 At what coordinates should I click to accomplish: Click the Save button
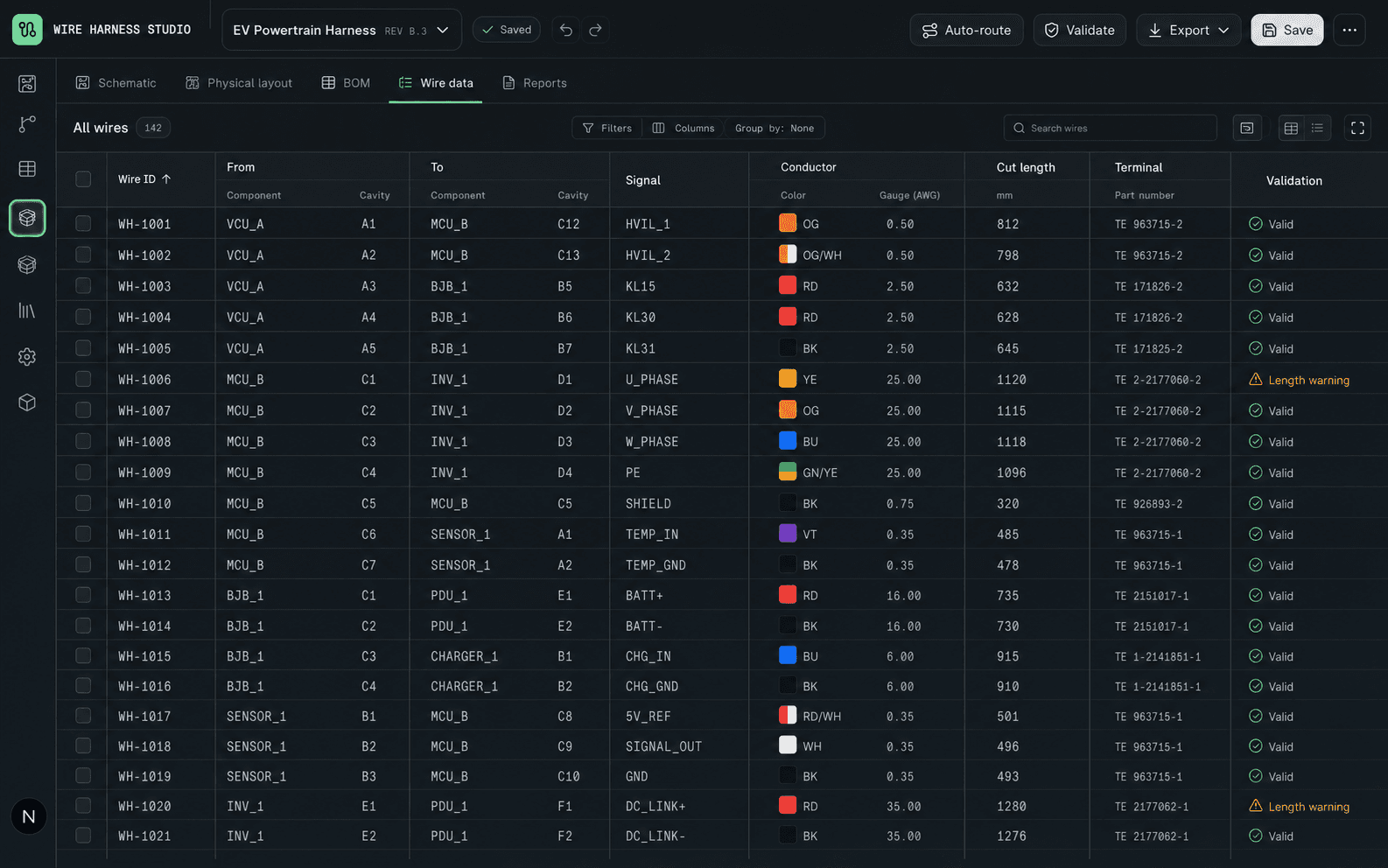[1287, 30]
